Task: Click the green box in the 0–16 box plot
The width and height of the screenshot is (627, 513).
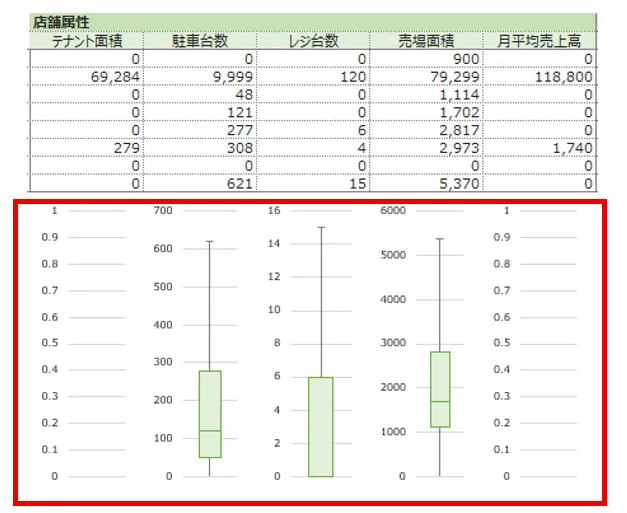Action: 322,426
